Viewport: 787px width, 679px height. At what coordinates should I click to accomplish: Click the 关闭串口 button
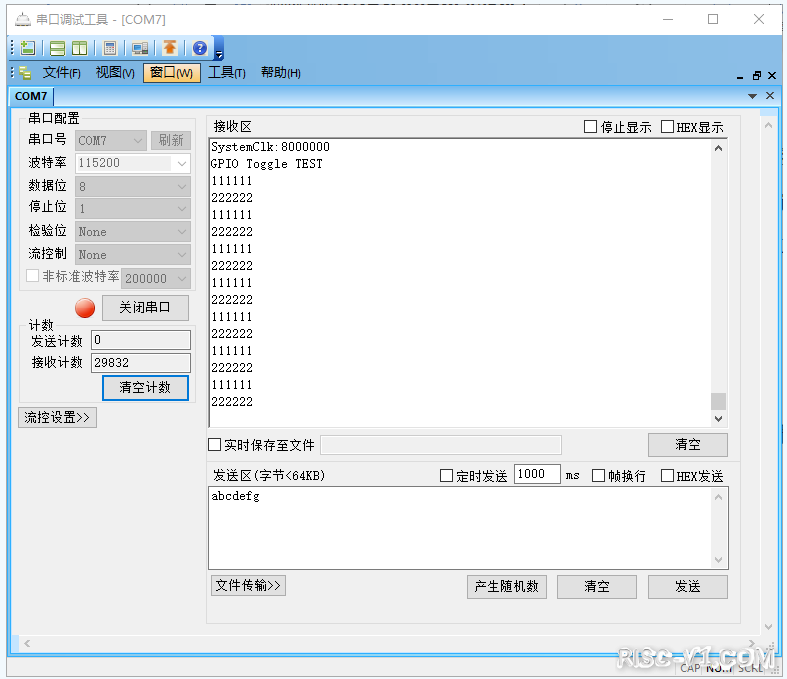click(x=146, y=308)
